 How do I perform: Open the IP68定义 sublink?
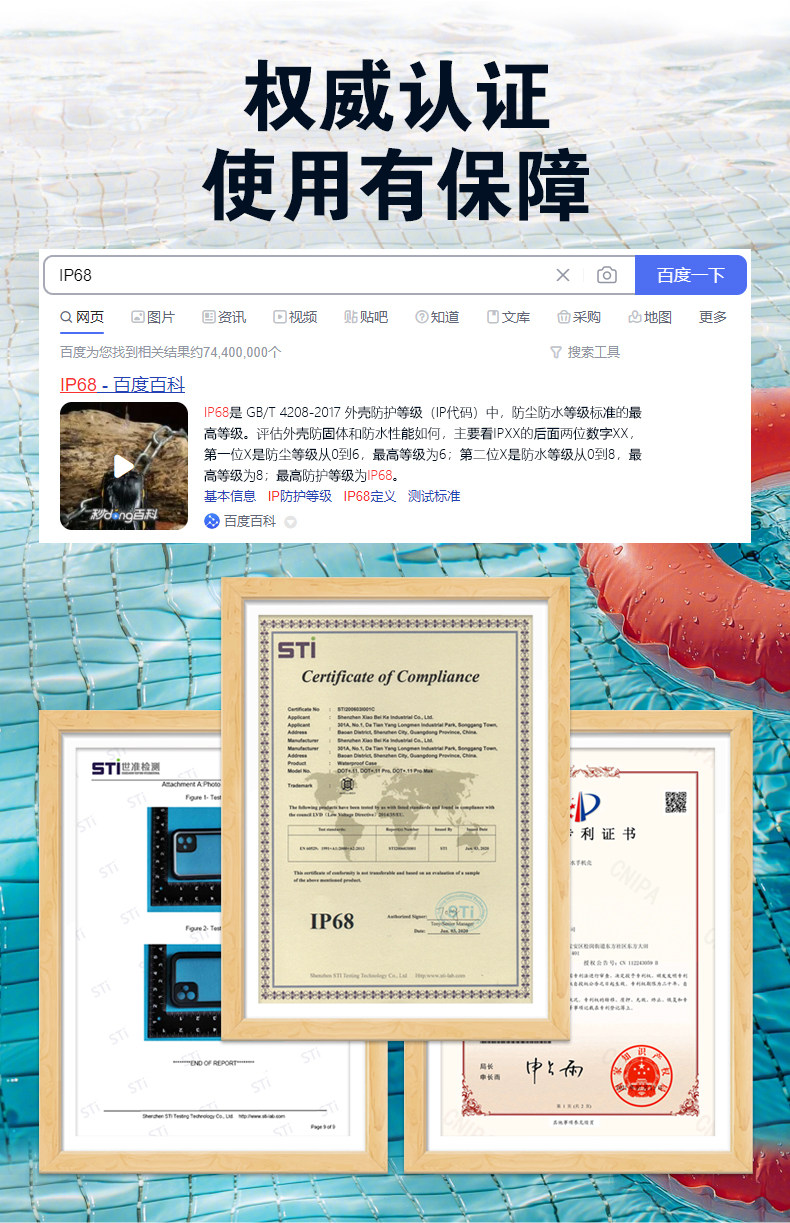click(x=370, y=496)
